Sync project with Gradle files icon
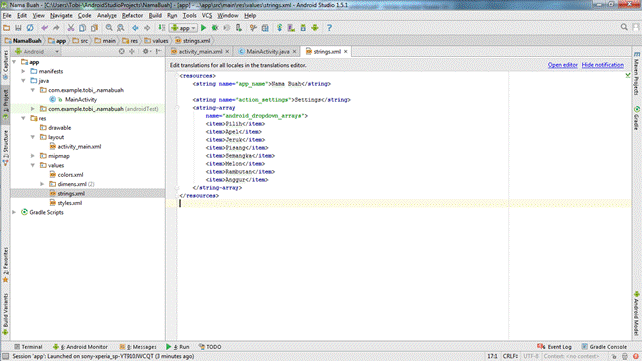The height and width of the screenshot is (361, 642). [x=279, y=28]
